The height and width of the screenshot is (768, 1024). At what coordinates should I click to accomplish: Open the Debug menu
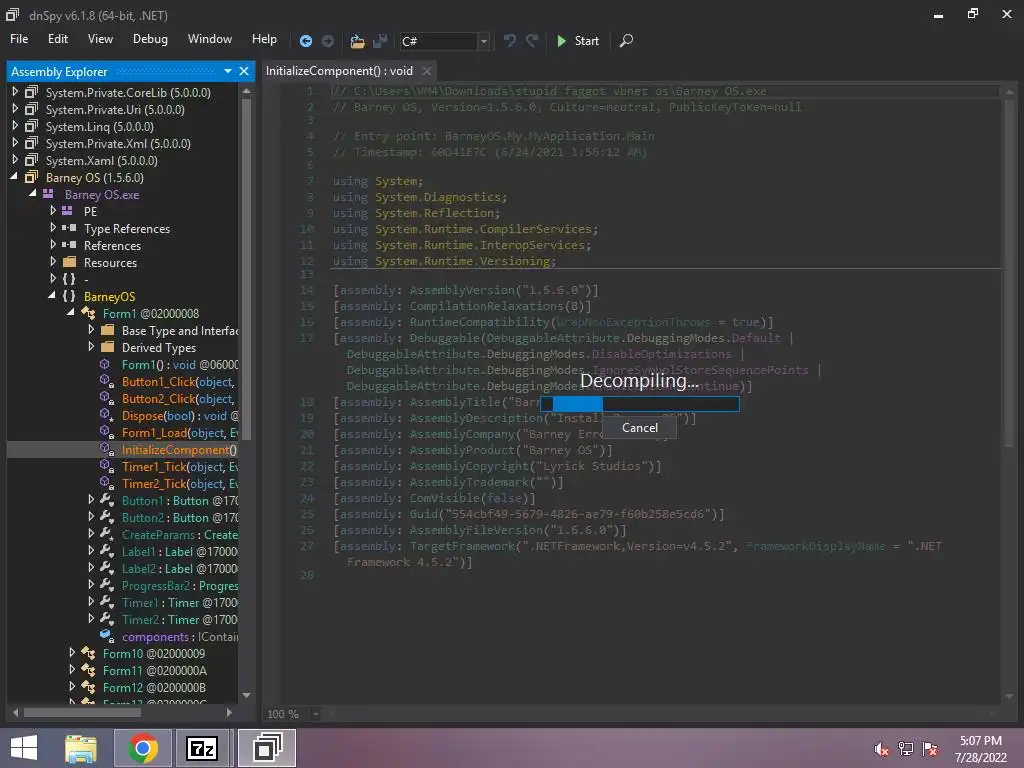point(150,39)
